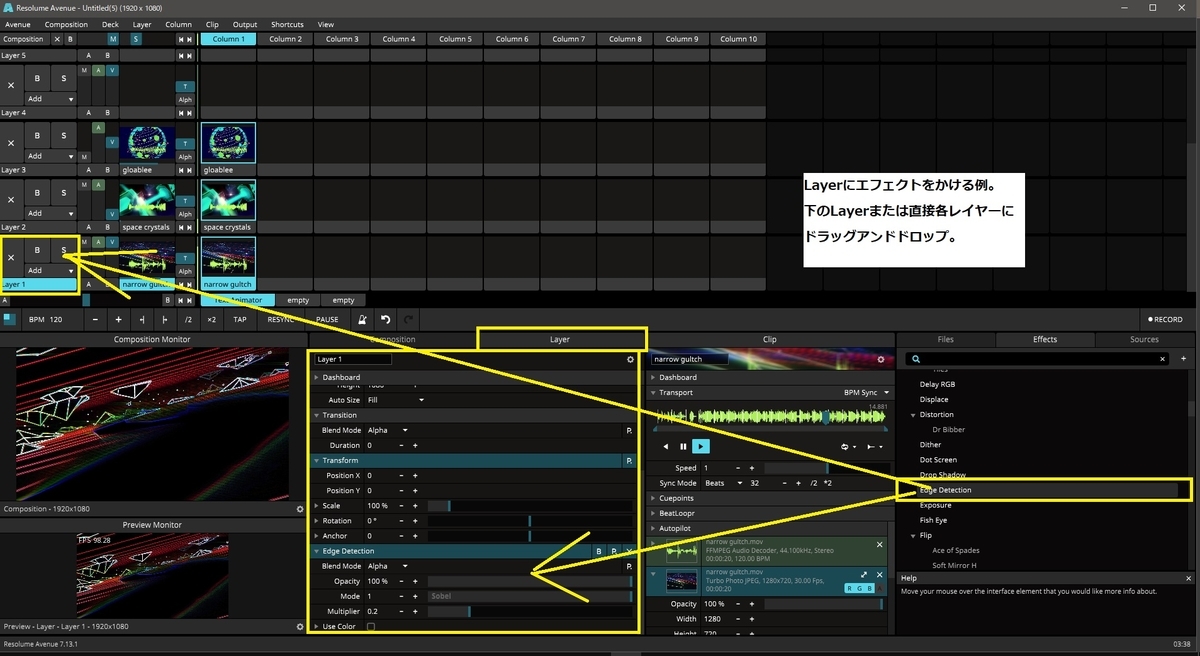Screen dimensions: 1200x656
Task: Open Preview Monitor gear settings
Action: 300,627
